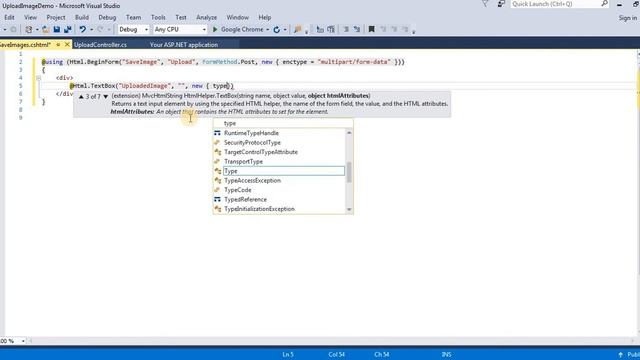Open the Team menu
Screen dimensions: 640x360
point(133,18)
